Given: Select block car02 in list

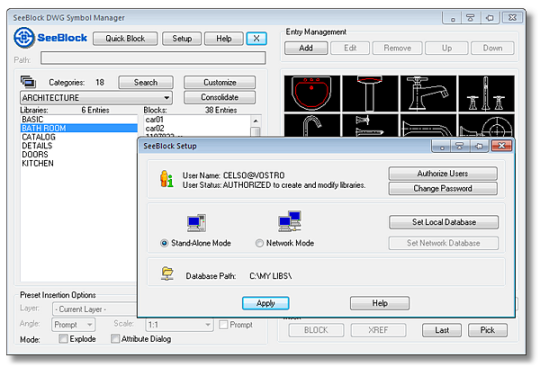Looking at the screenshot, I should [197, 128].
